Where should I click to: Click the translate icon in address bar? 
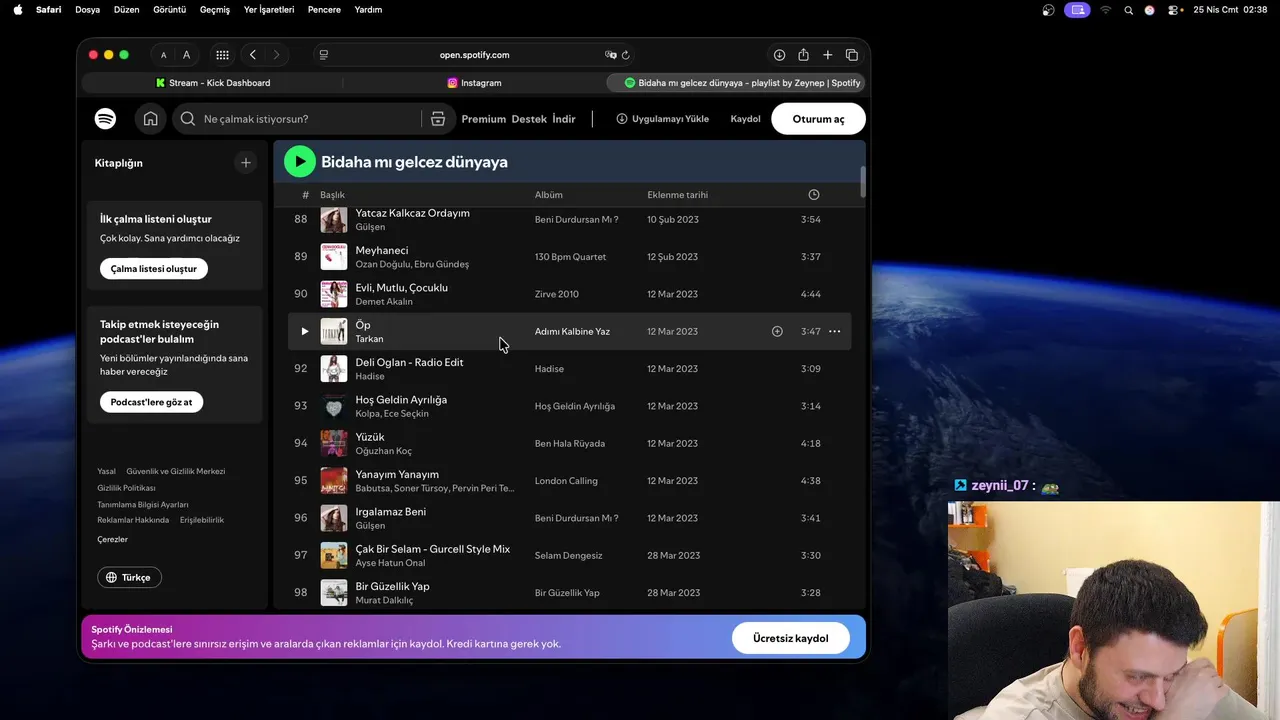(x=610, y=55)
